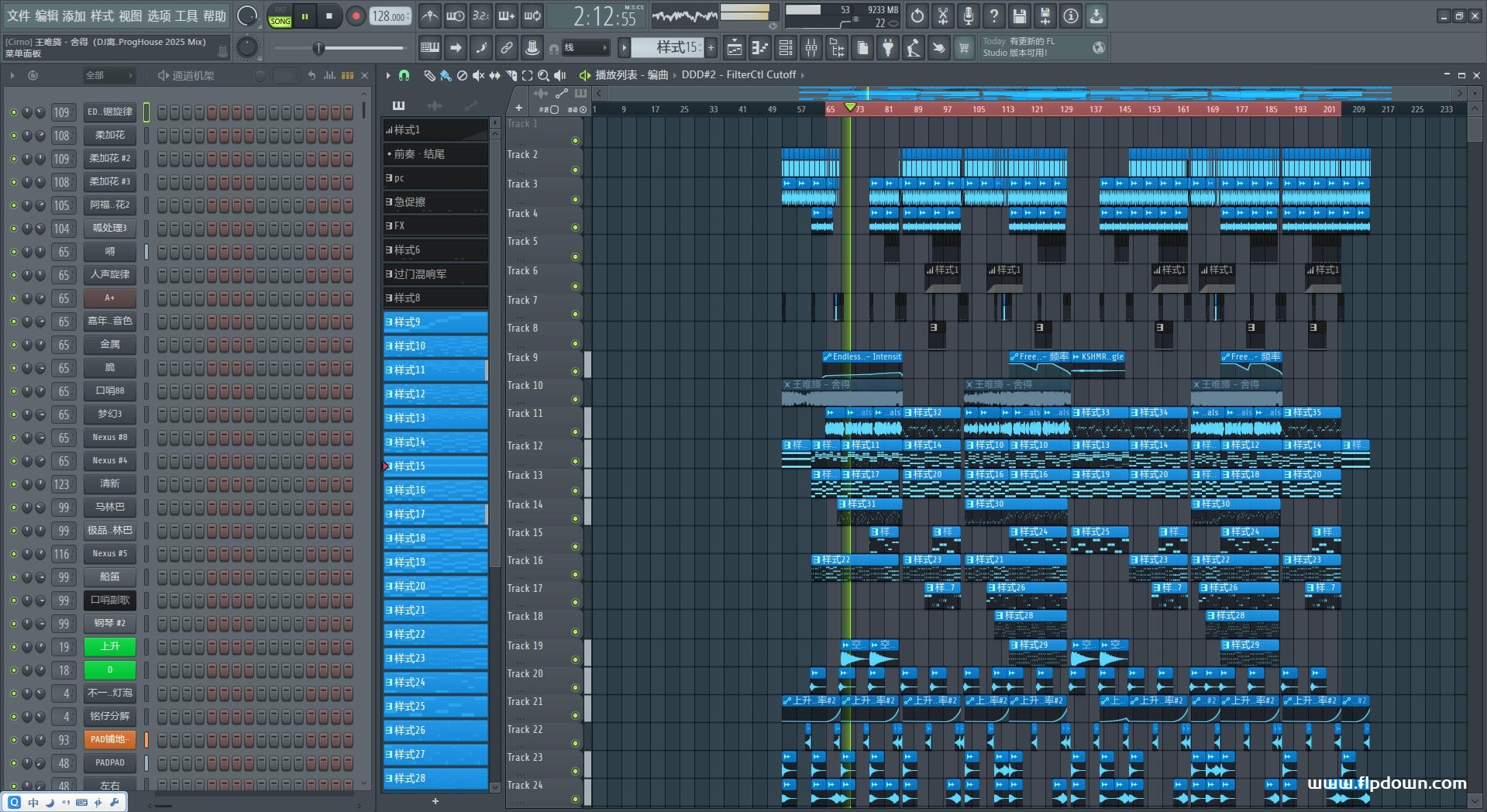
Task: Expand the playlist options menu arrow
Action: click(x=388, y=75)
